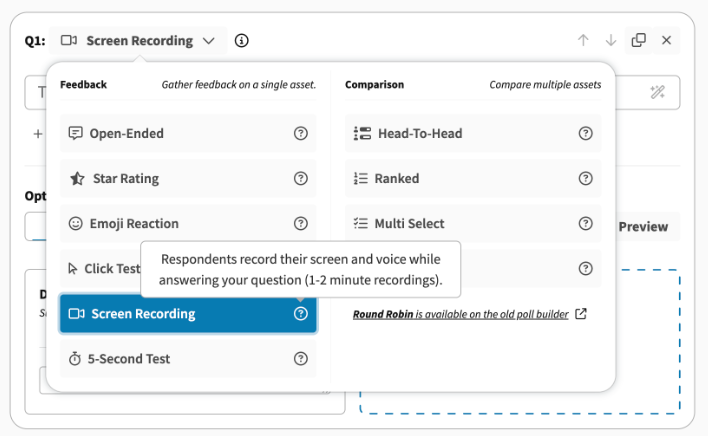Open help icon for Star Rating
This screenshot has height=436, width=708.
(x=300, y=178)
